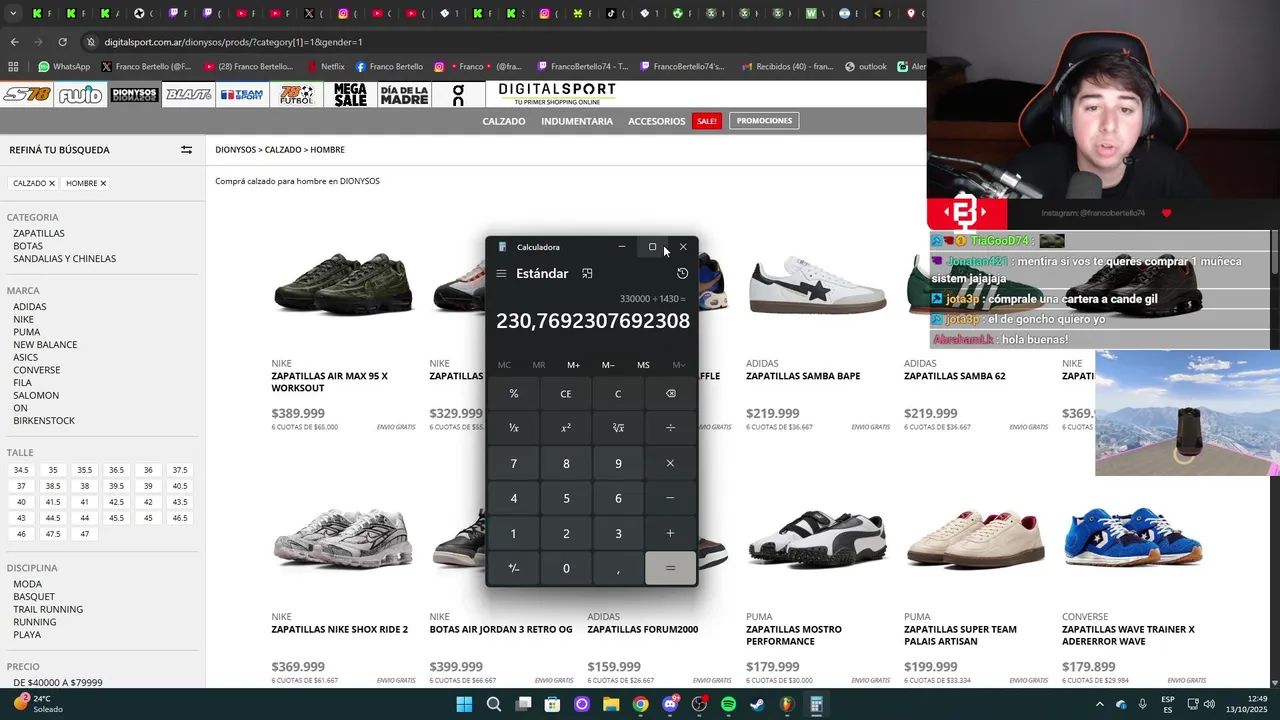Reload the browser page
Image resolution: width=1280 pixels, height=720 pixels.
point(62,42)
